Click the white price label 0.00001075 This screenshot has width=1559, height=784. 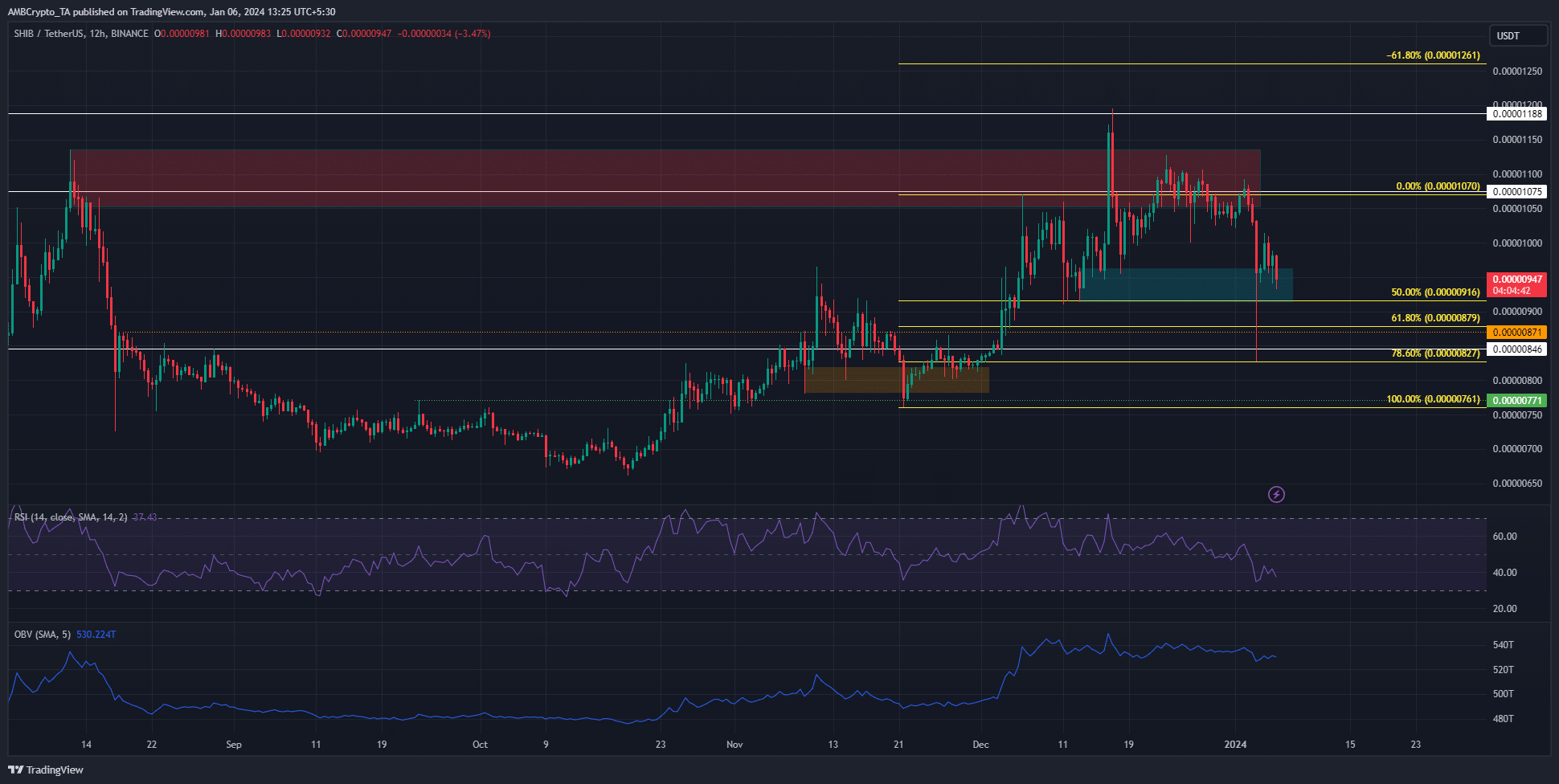coord(1517,192)
